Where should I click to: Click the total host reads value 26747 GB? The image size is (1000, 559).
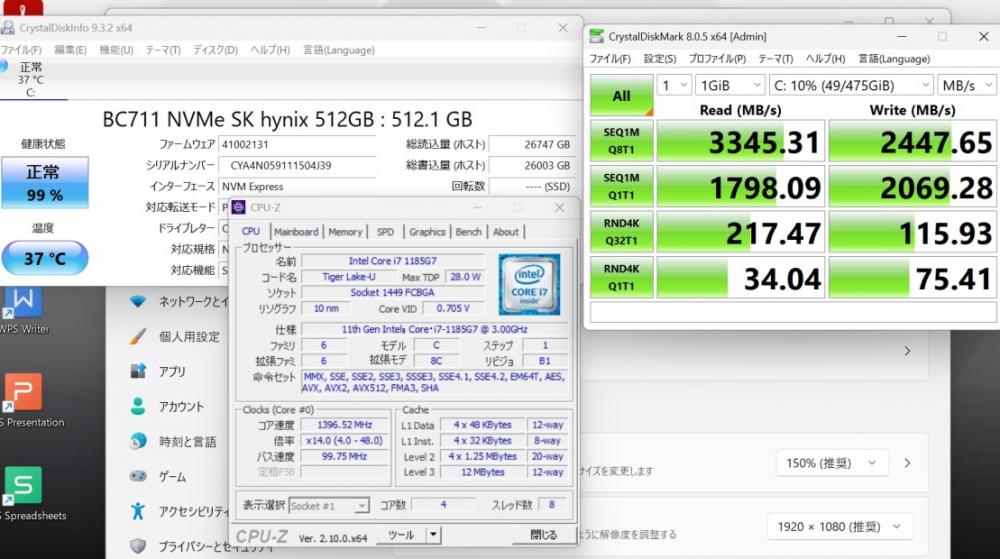tap(532, 145)
